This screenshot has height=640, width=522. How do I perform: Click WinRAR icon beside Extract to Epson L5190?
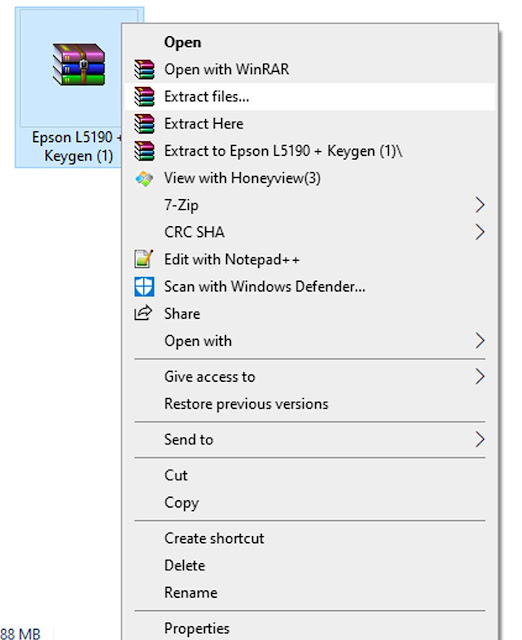(144, 151)
